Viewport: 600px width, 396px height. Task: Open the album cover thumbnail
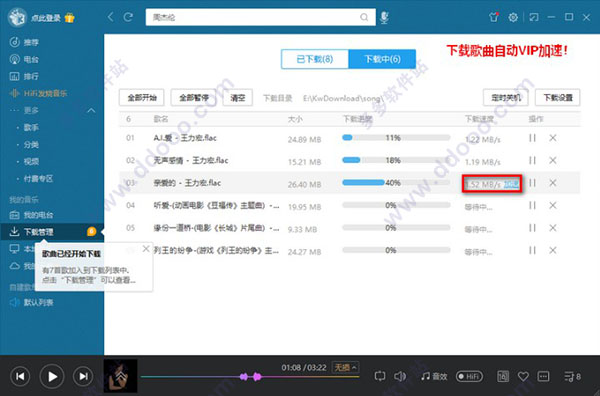click(120, 376)
